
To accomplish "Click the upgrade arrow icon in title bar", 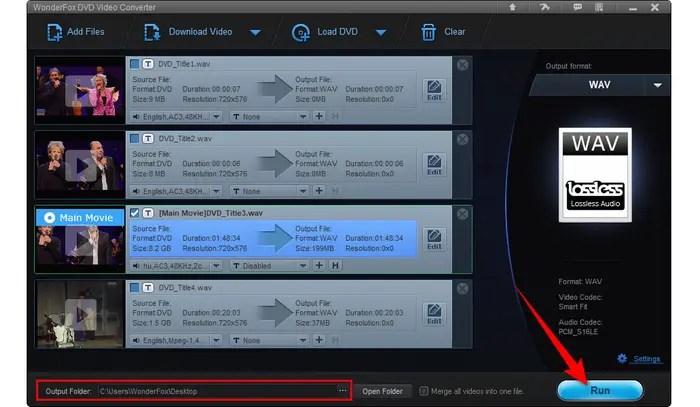I will [x=512, y=7].
